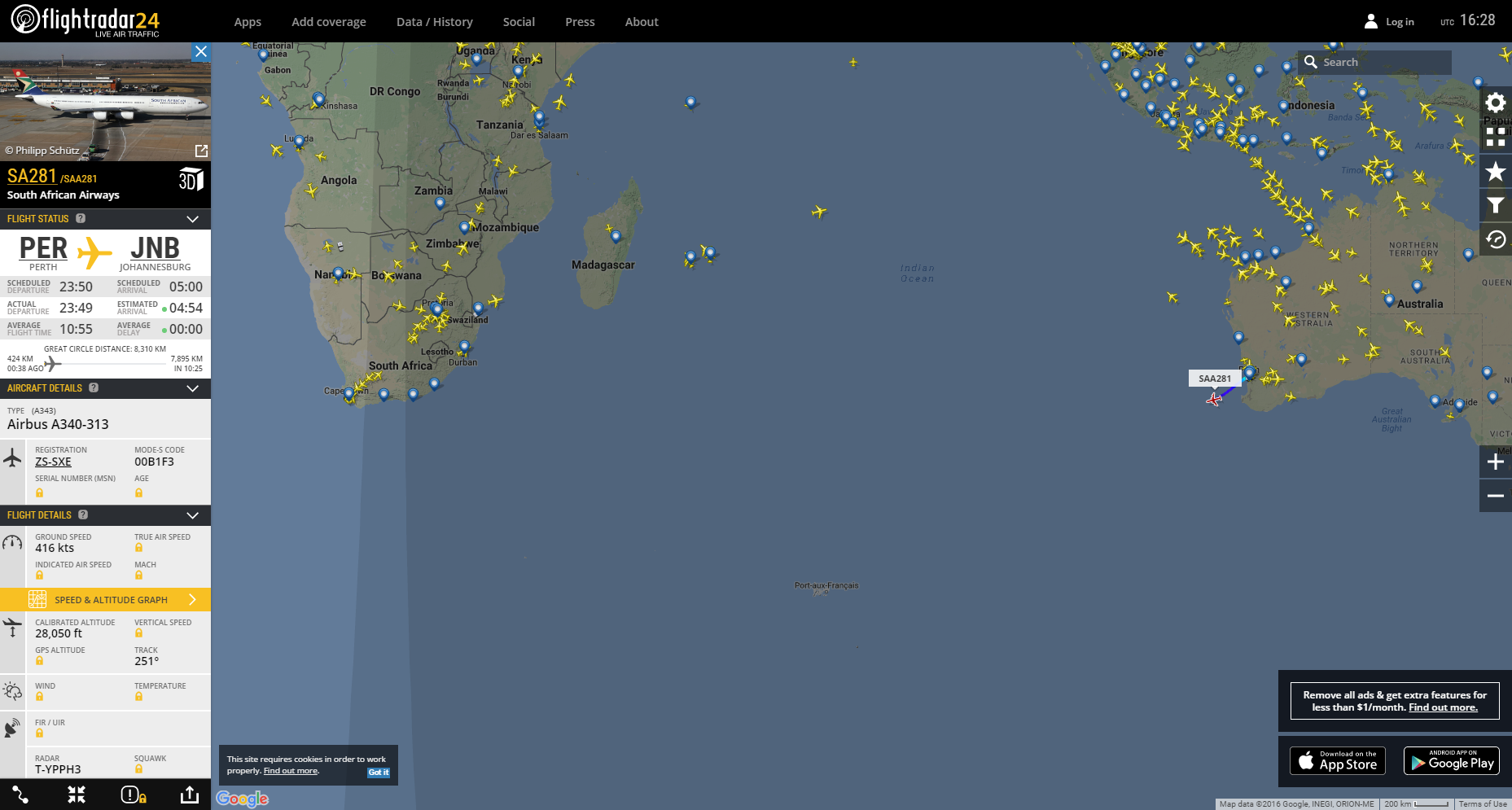
Task: Collapse the Aircraft Details section
Action: (193, 388)
